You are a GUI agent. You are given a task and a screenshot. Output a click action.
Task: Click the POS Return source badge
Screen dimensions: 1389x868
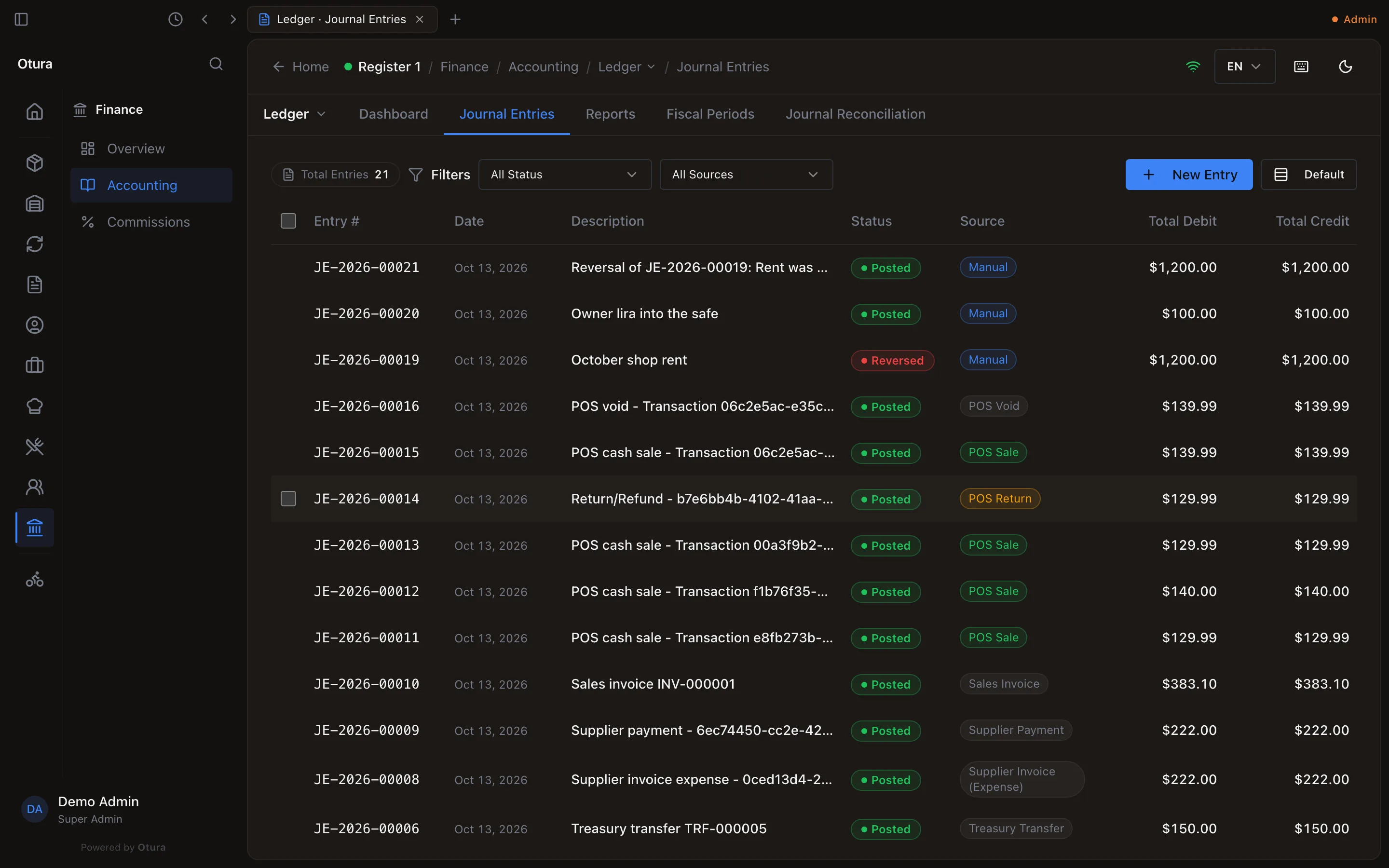click(1000, 499)
